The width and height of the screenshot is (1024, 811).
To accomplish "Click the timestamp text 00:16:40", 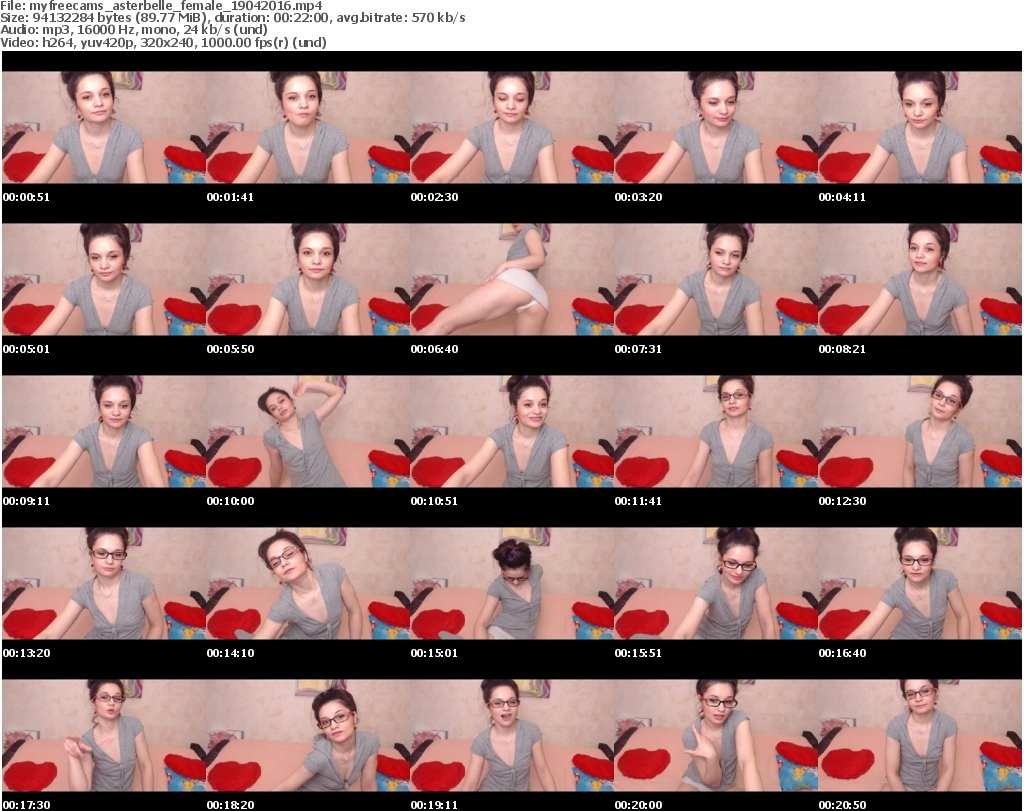I will point(842,654).
